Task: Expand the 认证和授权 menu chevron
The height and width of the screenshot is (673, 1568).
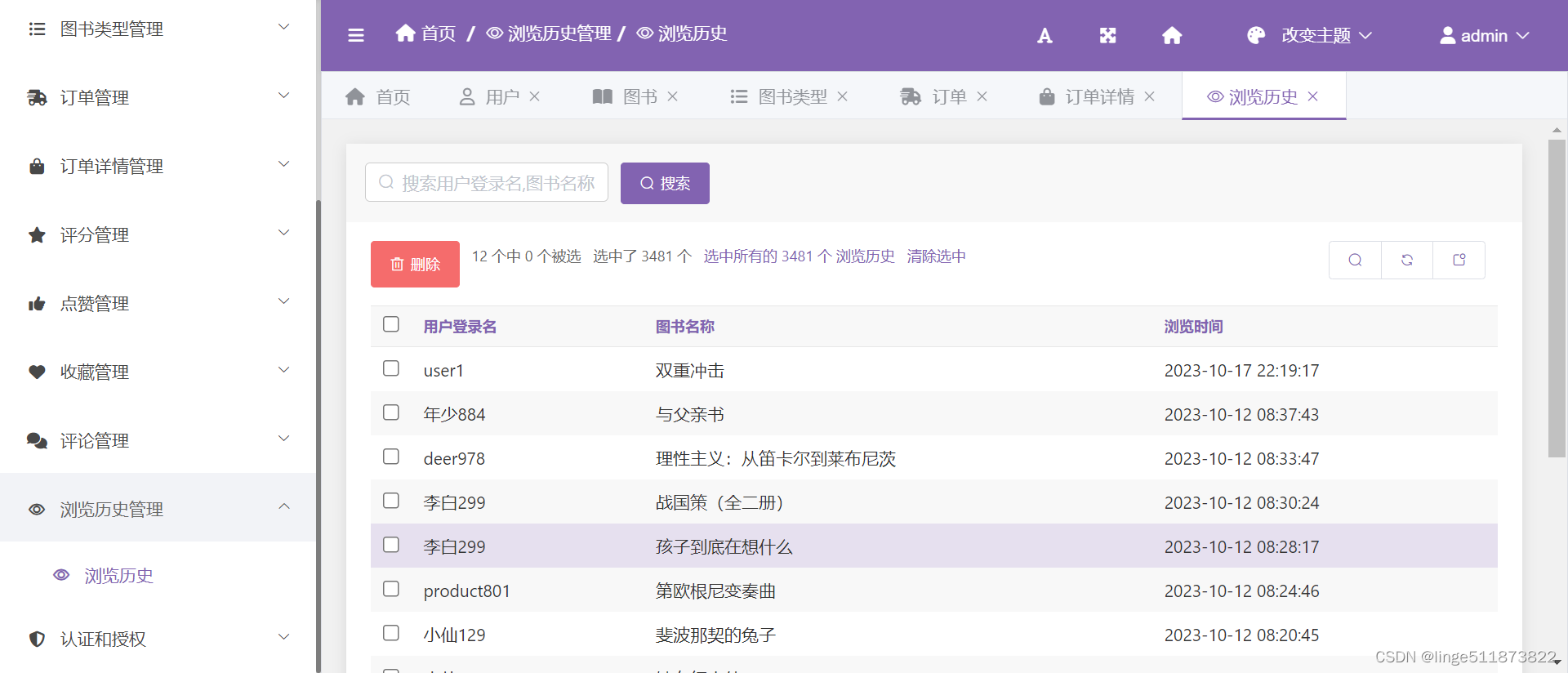Action: coord(284,637)
